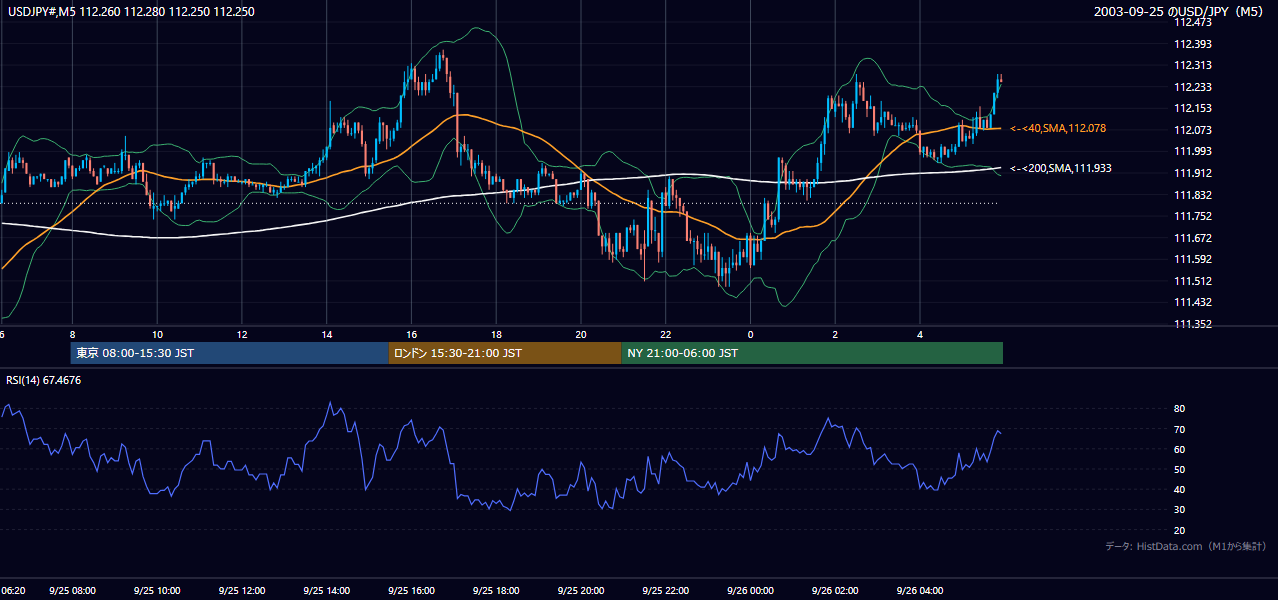Screen dimensions: 1278x600
Task: Click the 9/26 00:00 time axis label
Action: (751, 591)
